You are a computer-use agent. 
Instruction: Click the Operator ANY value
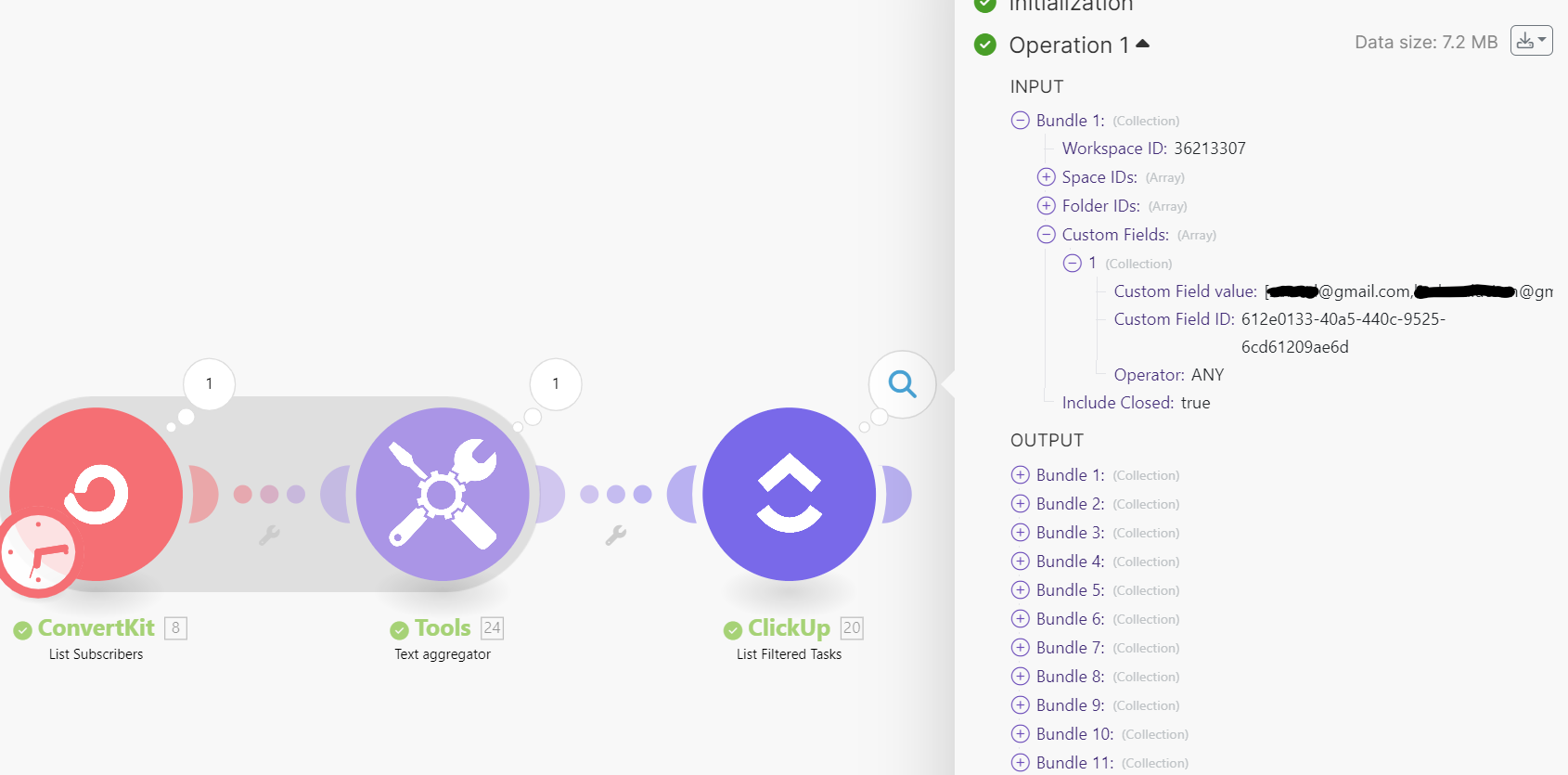[1208, 375]
